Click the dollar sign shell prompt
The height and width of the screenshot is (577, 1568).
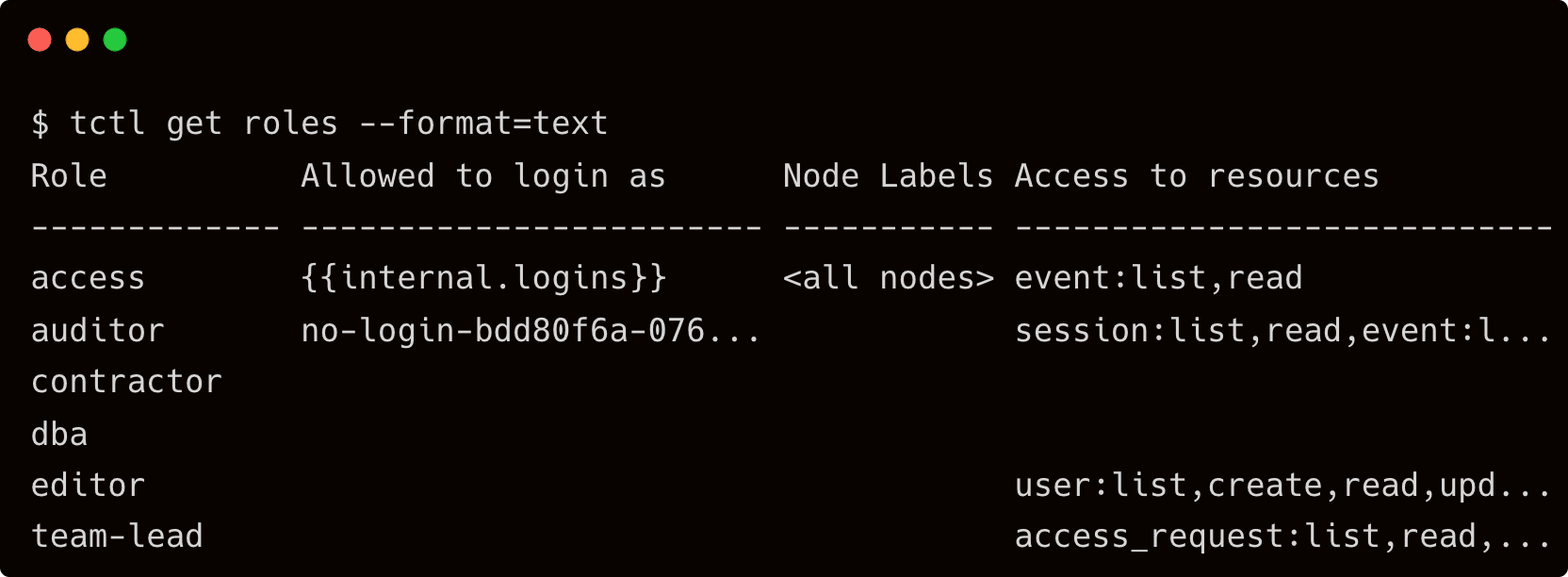[40, 124]
